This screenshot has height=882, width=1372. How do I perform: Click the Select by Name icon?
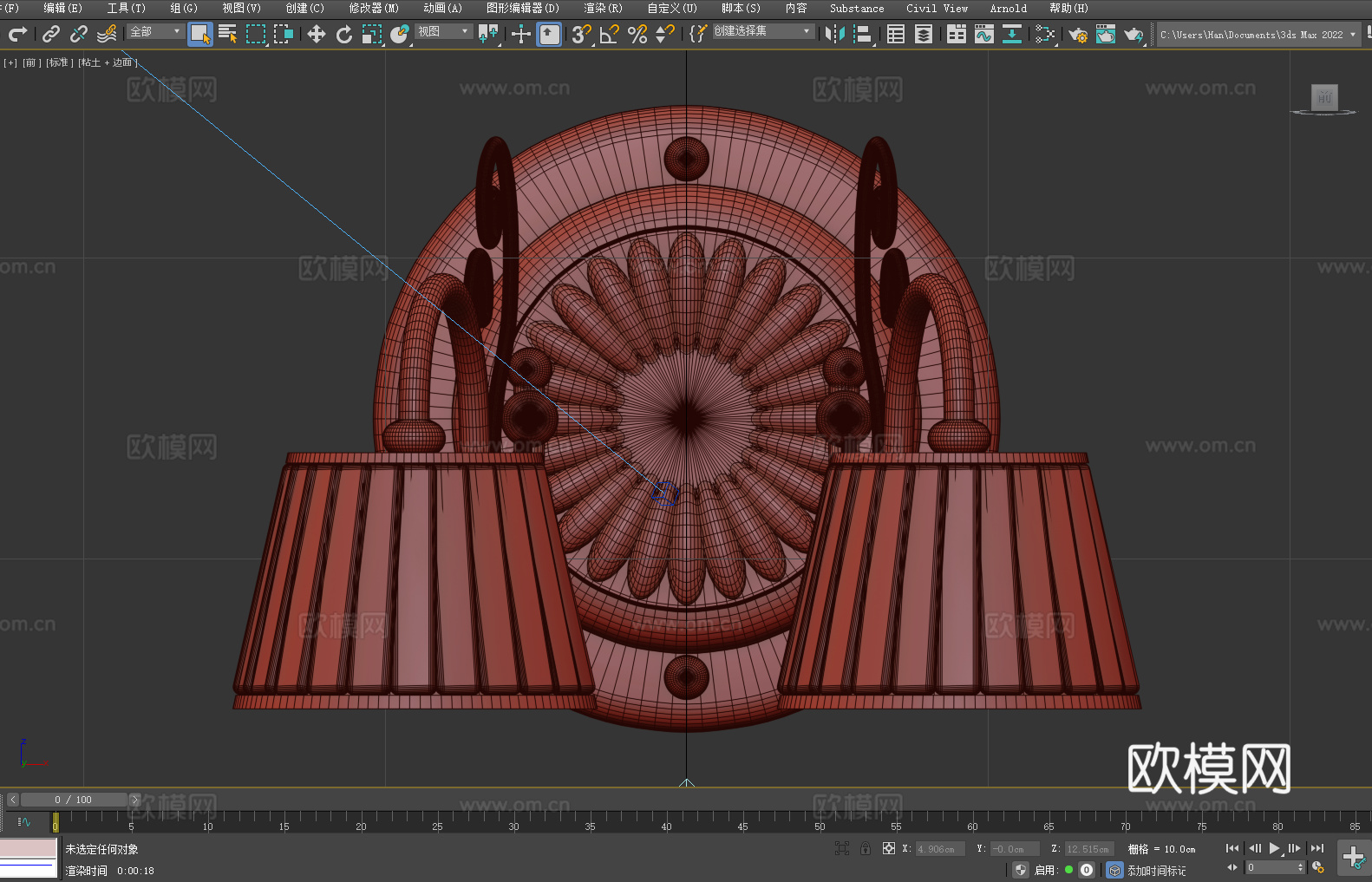click(228, 34)
